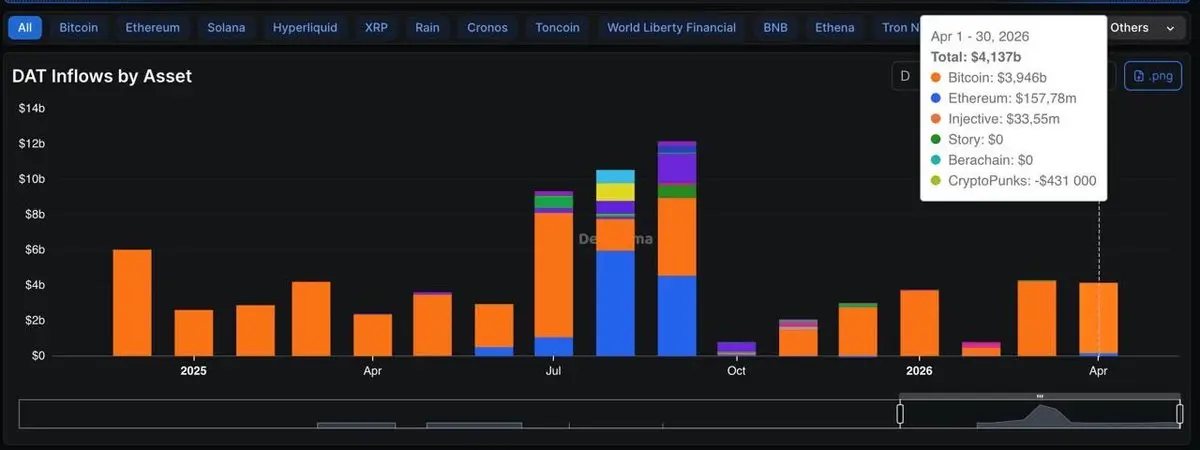Choose the D daily interval option
This screenshot has width=1200, height=450.
pos(905,76)
